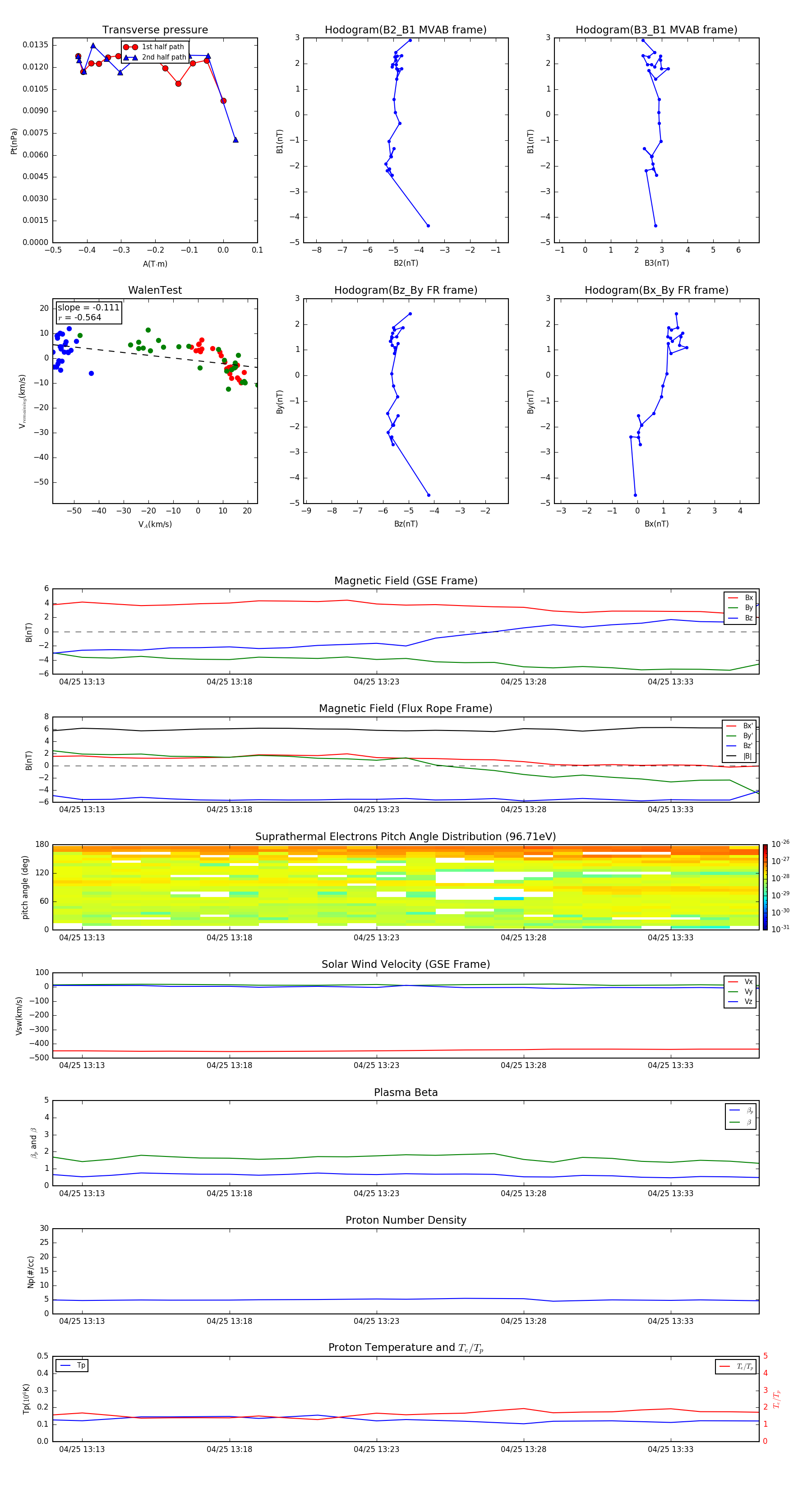This screenshot has height=1489, width=812.
Task: Click the 'Hodogram(Bz_By FR frame)' title
Action: point(406,290)
